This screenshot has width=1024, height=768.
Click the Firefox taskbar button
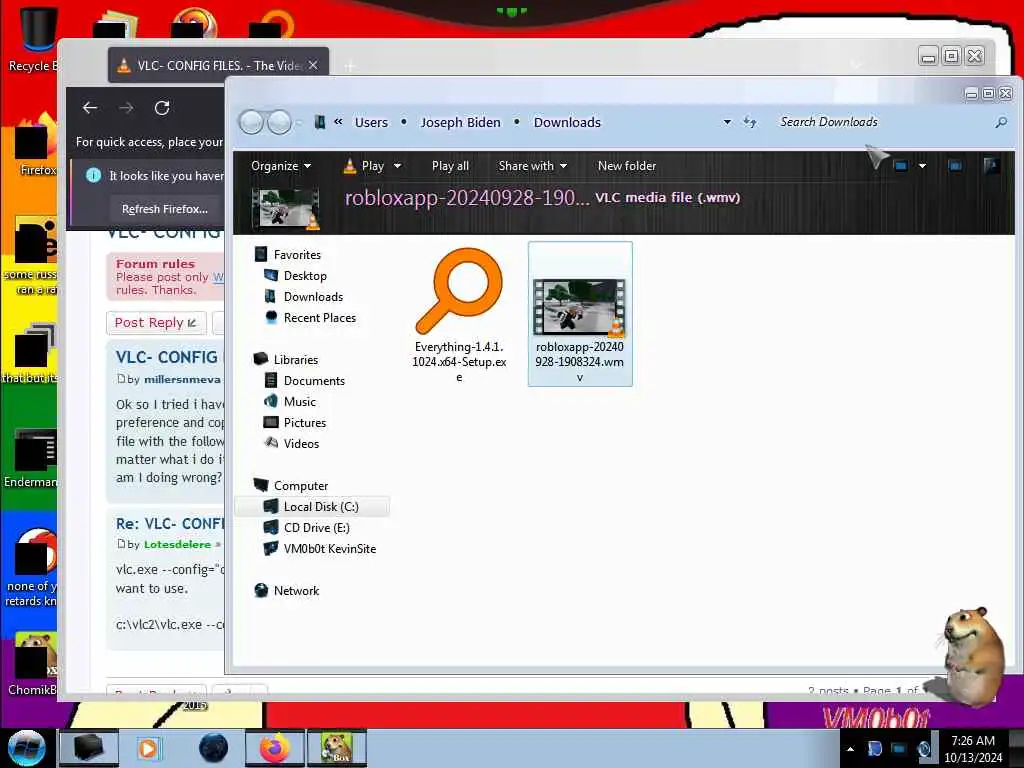pyautogui.click(x=275, y=748)
